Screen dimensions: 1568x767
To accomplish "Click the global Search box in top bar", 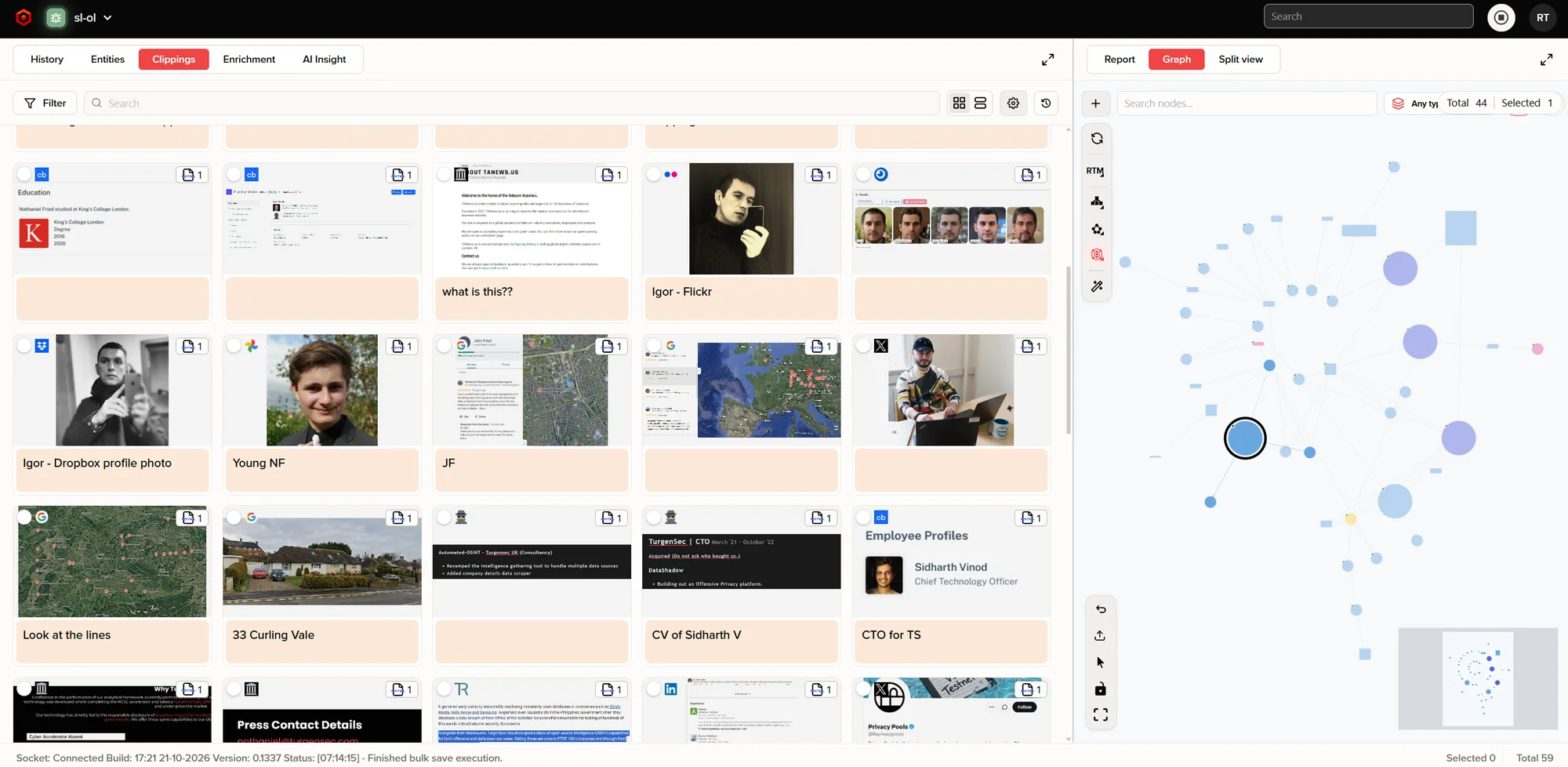I will point(1368,16).
